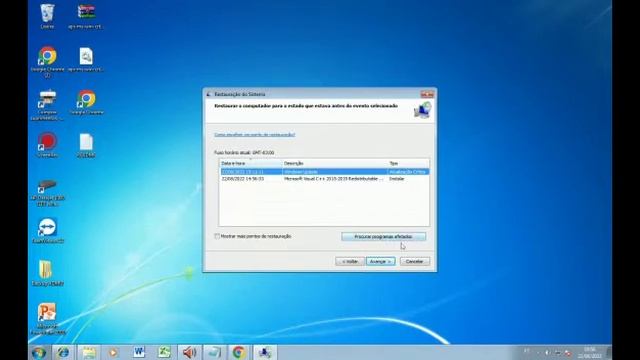
Task: Open the file explorer taskbar icon
Action: 89,352
